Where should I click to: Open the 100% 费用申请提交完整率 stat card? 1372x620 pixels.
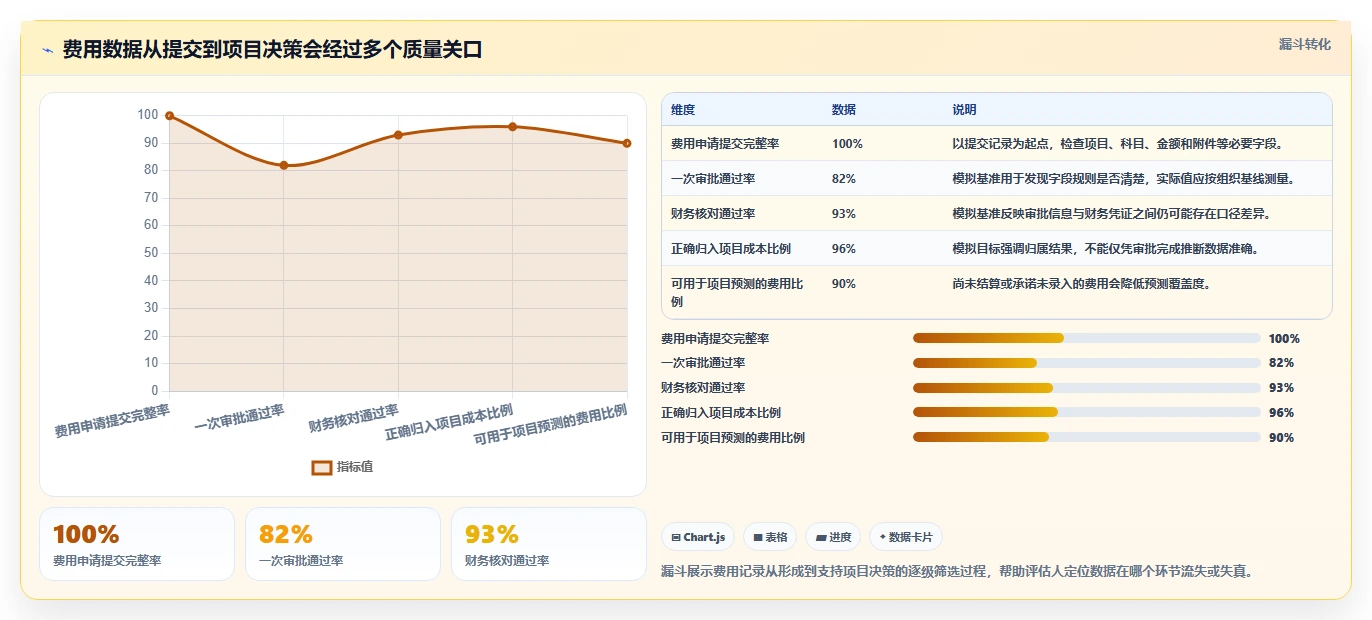coord(137,544)
